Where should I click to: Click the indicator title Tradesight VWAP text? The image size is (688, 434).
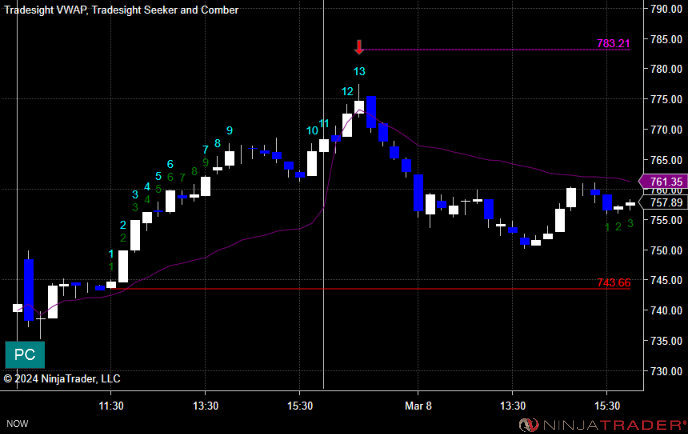pyautogui.click(x=45, y=10)
